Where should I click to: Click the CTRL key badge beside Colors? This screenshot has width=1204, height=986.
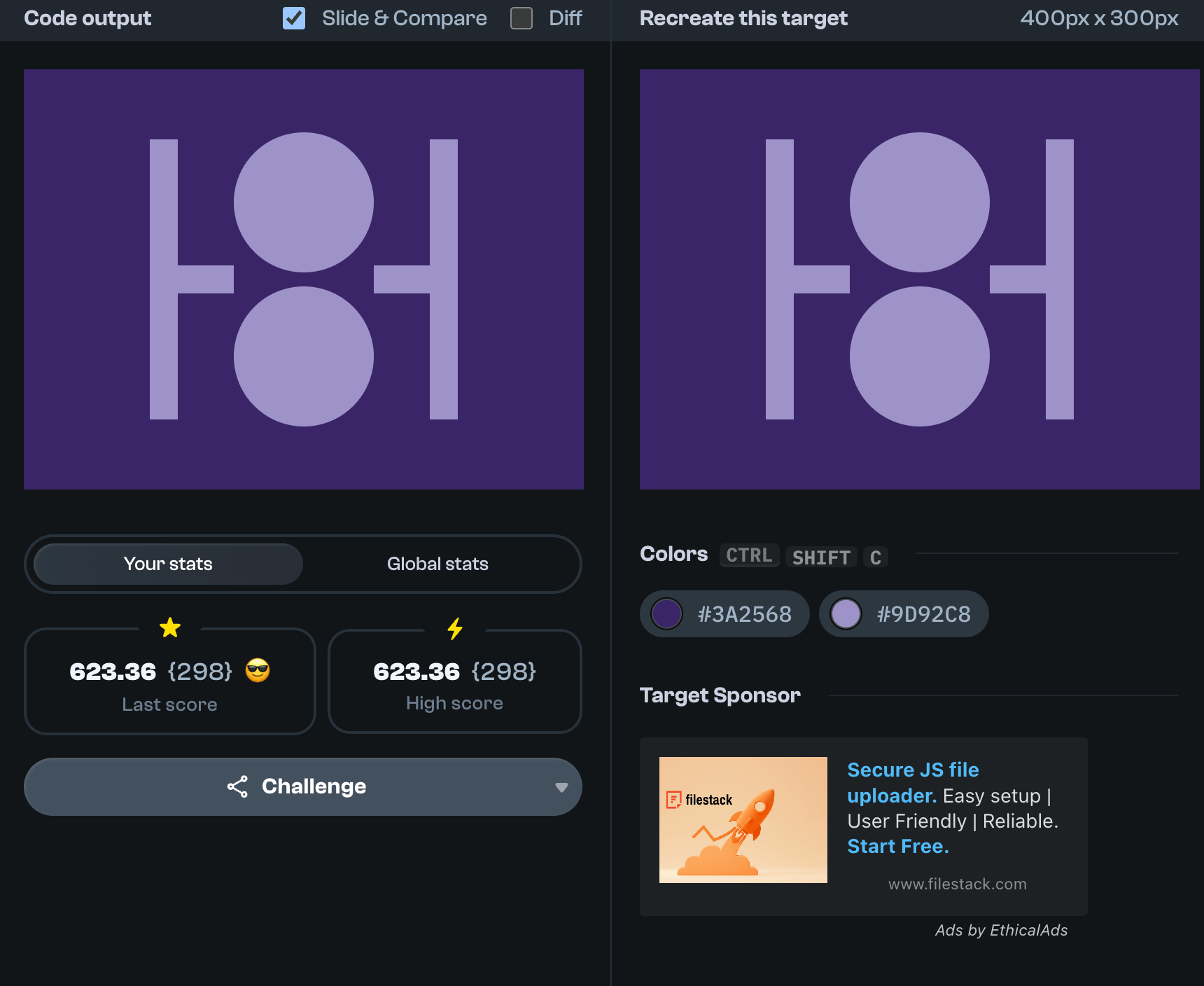coord(749,555)
